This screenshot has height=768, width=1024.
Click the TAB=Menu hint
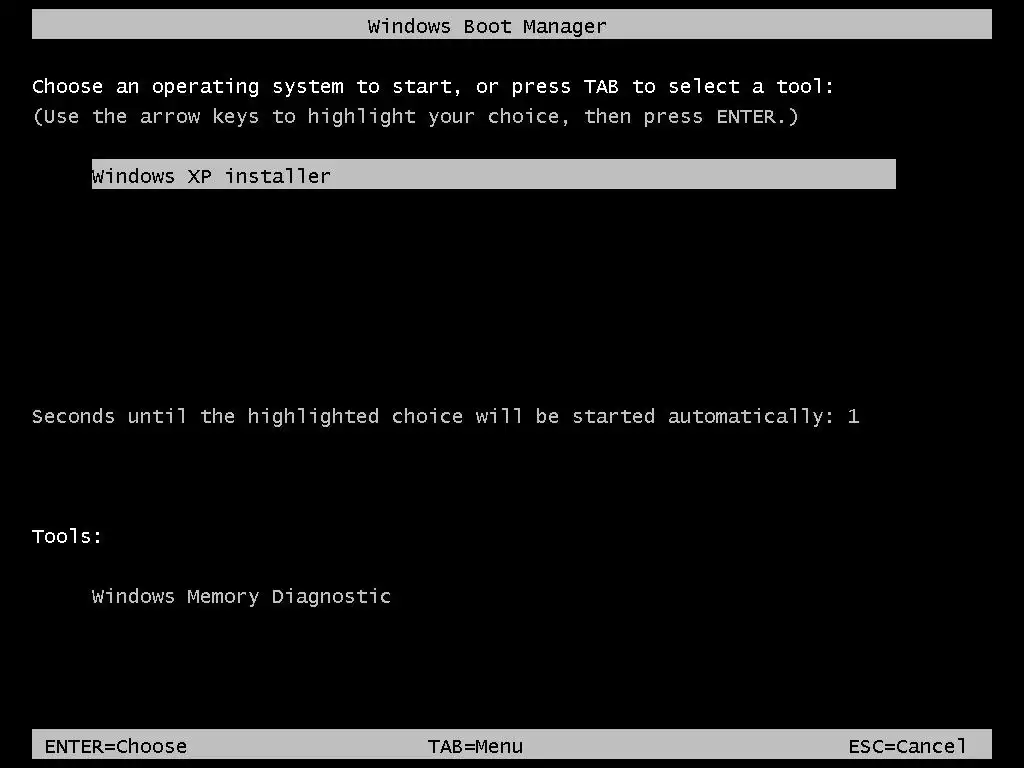point(475,746)
